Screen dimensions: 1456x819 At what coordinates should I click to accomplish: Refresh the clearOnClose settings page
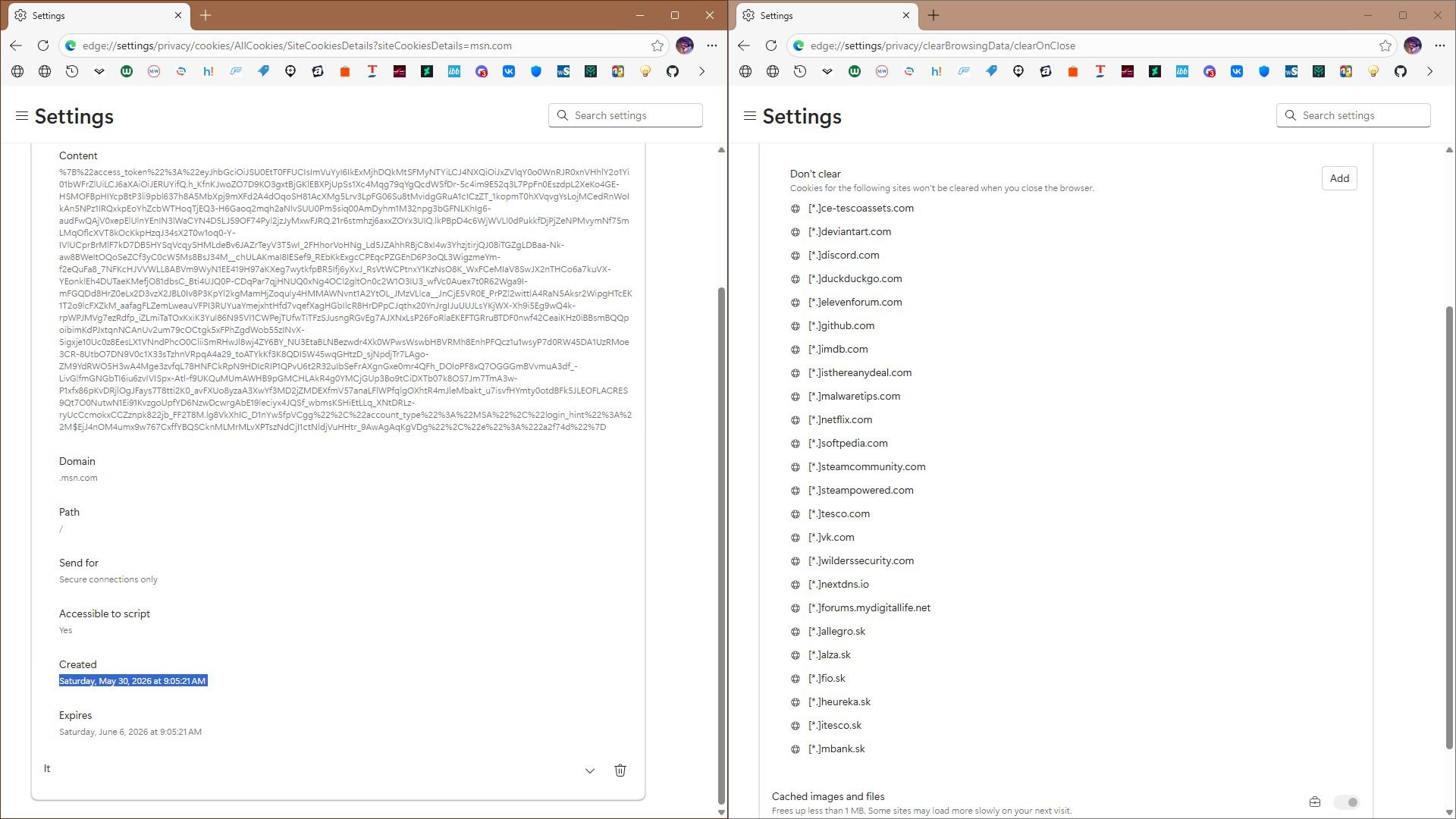(771, 45)
